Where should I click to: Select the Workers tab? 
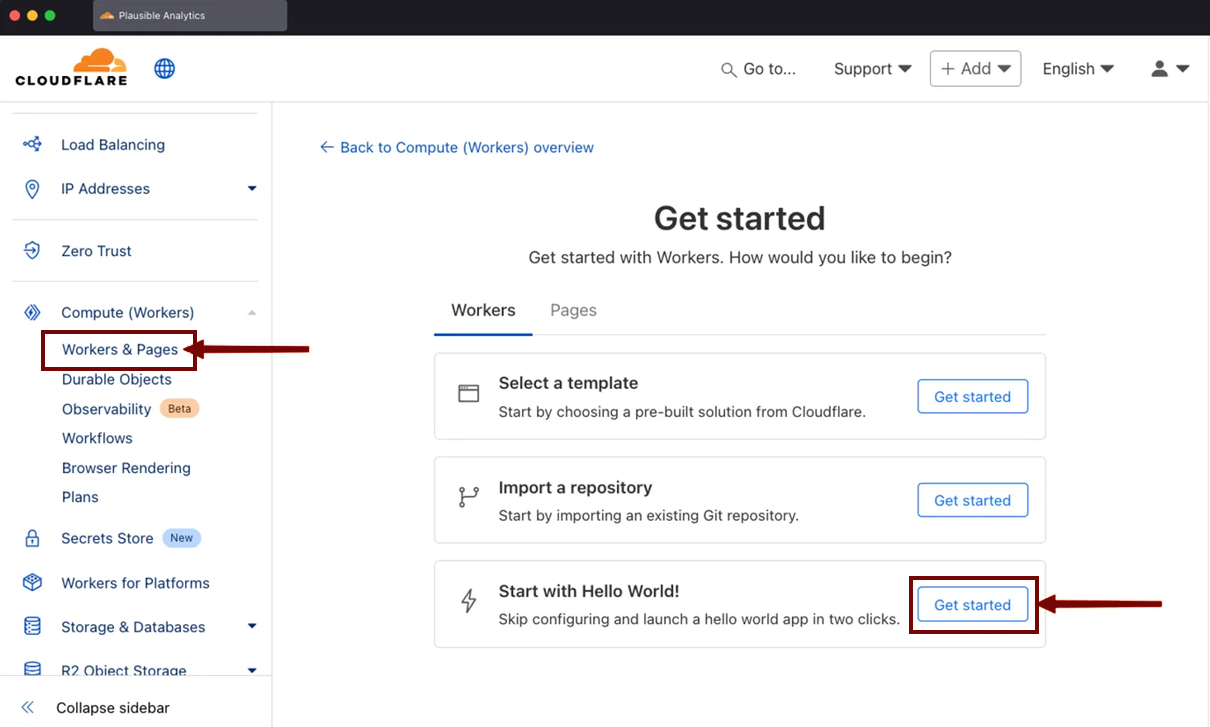(x=483, y=310)
